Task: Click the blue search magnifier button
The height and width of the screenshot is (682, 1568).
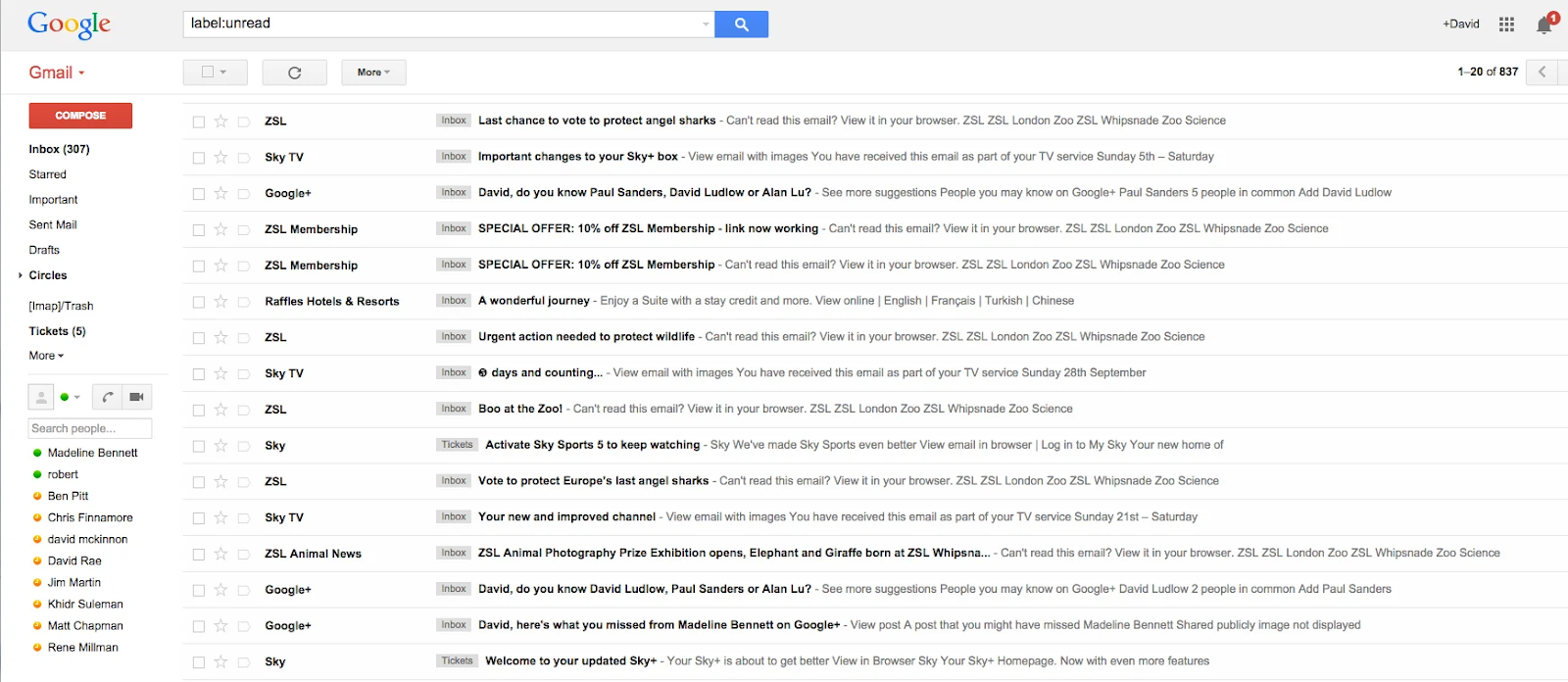Action: pos(741,24)
